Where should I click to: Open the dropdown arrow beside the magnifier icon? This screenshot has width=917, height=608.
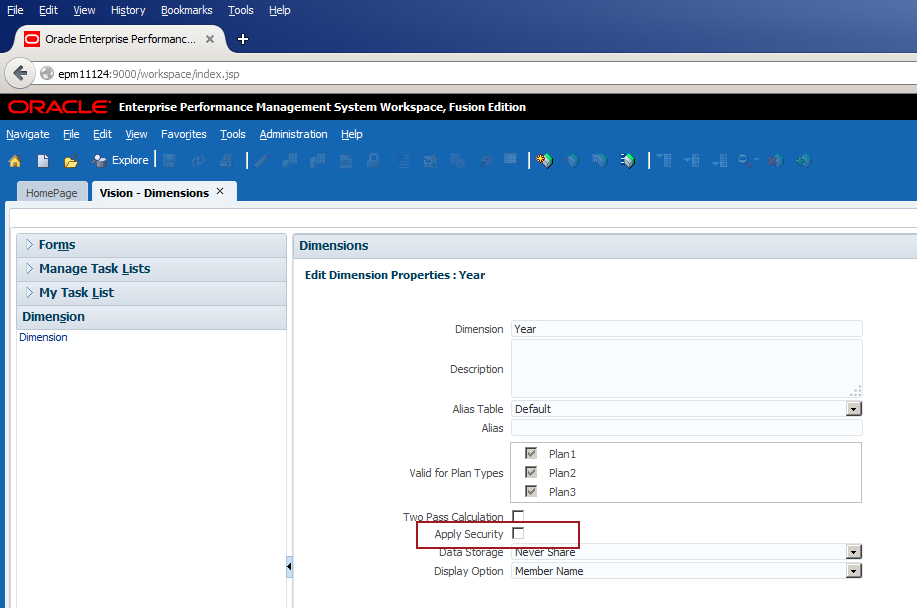pyautogui.click(x=756, y=160)
